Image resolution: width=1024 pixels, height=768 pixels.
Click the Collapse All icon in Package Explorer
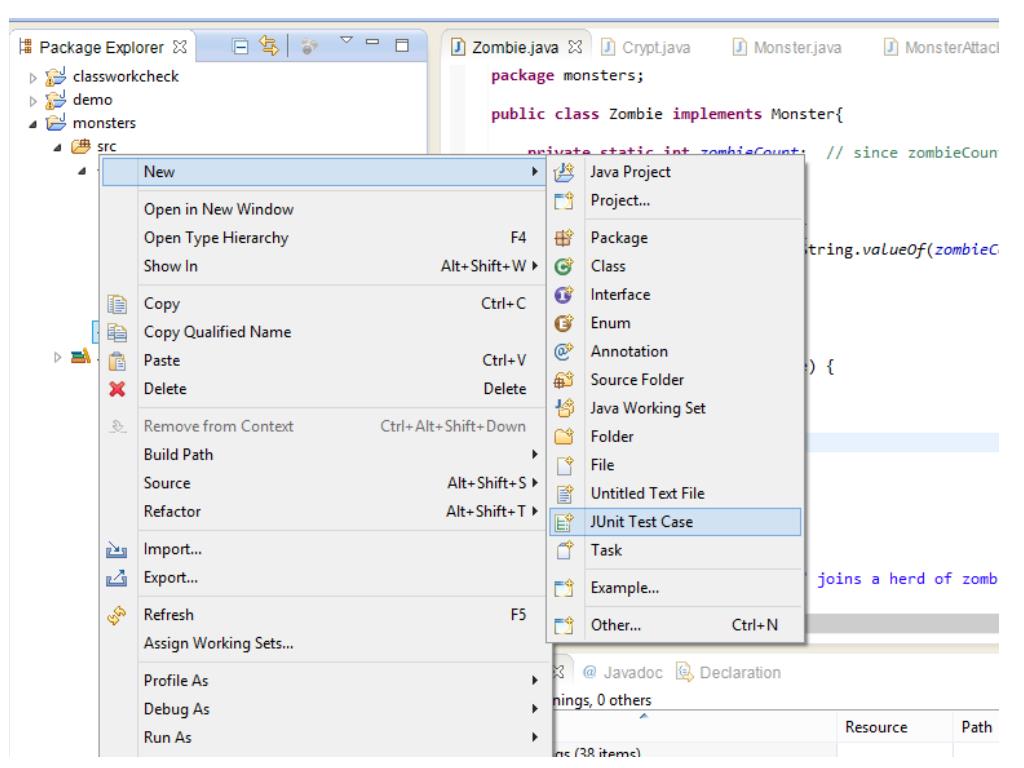pos(240,46)
